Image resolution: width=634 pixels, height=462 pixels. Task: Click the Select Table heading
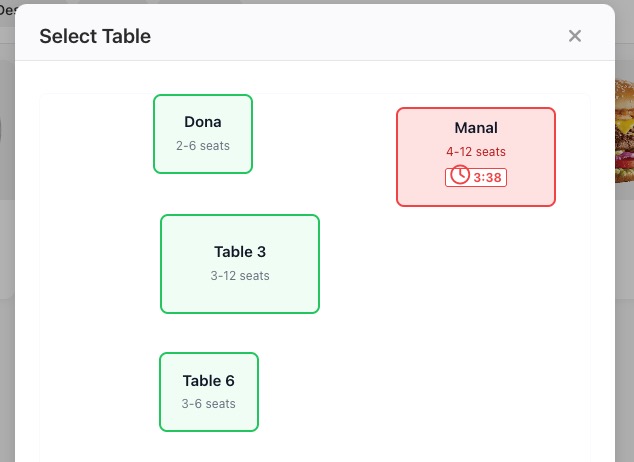pyautogui.click(x=95, y=37)
